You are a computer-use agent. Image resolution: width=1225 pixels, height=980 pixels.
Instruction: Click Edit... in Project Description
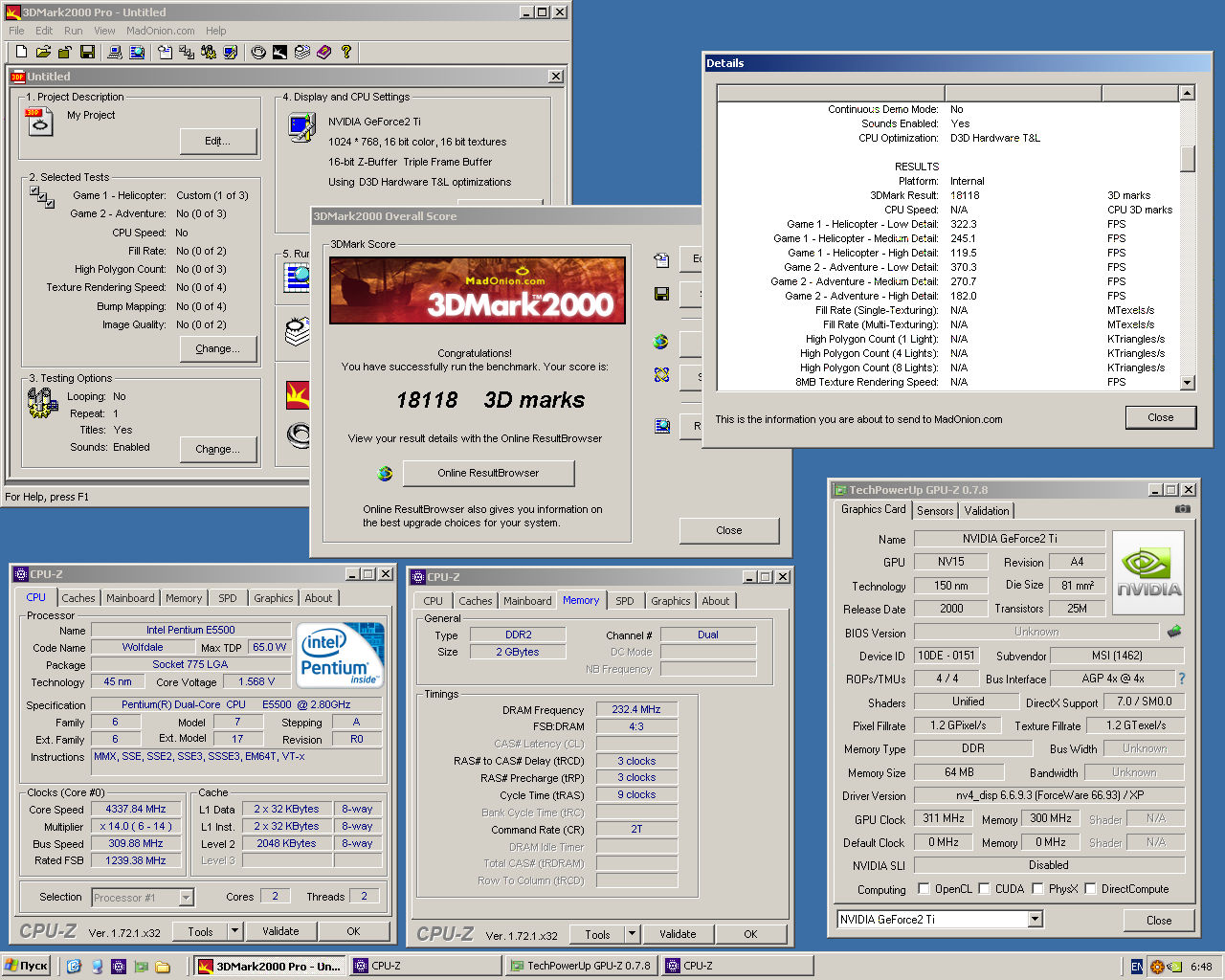pyautogui.click(x=218, y=141)
